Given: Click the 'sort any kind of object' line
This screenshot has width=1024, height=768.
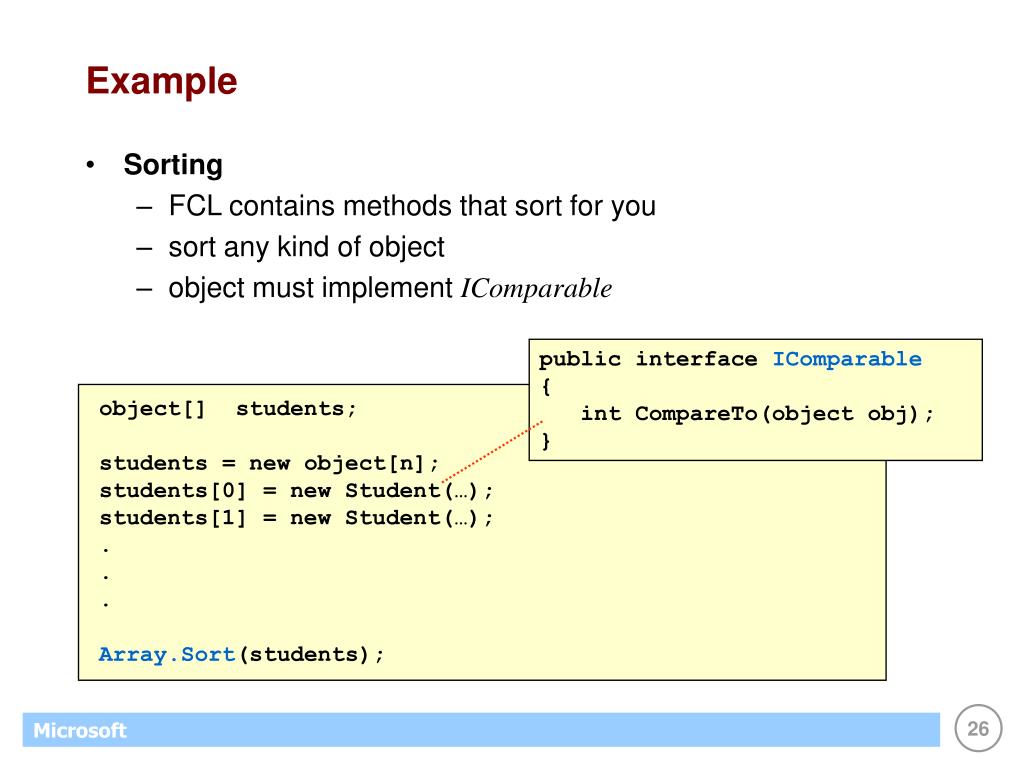Looking at the screenshot, I should point(306,248).
